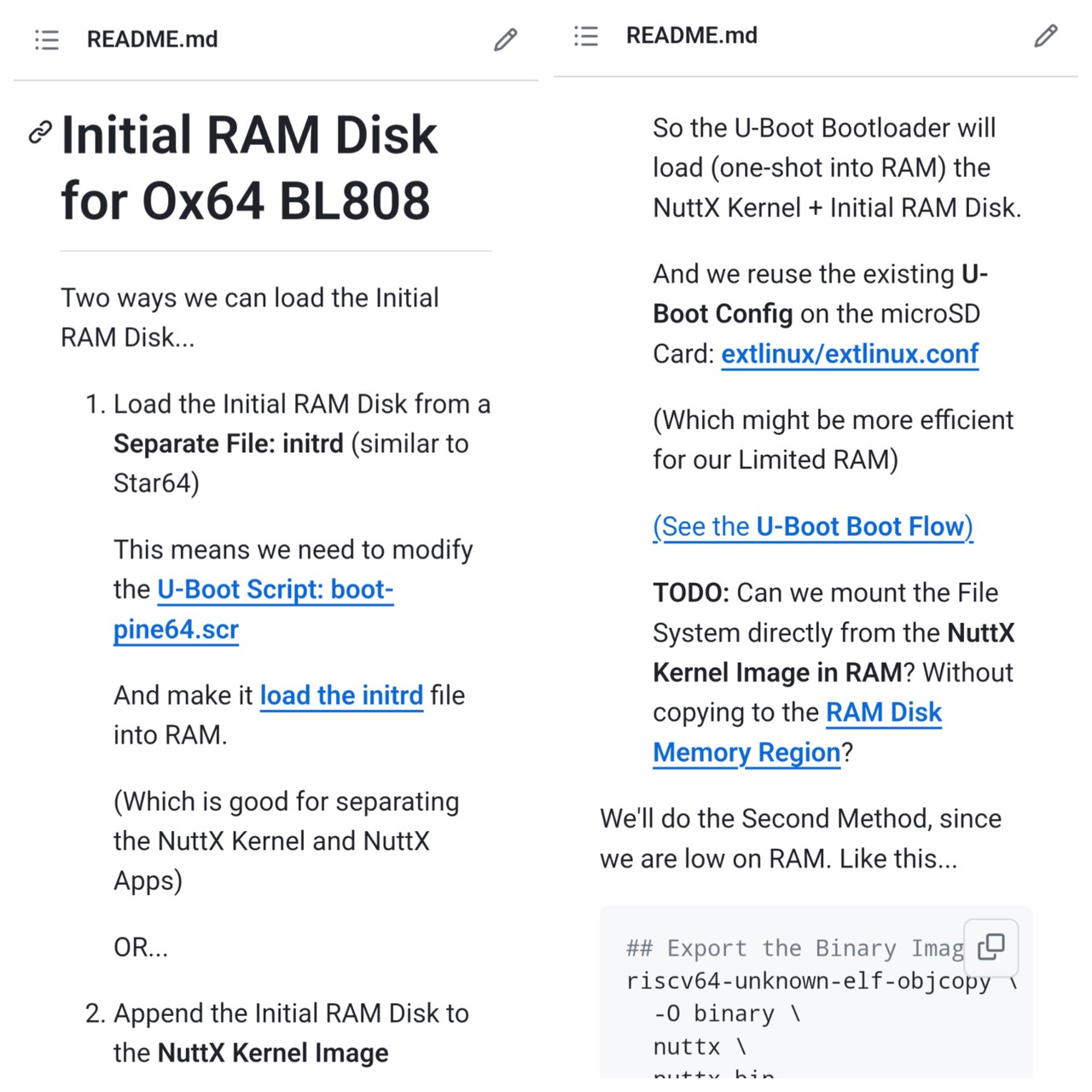
Task: Click the pencil edit icon in right pane
Action: pyautogui.click(x=1045, y=36)
